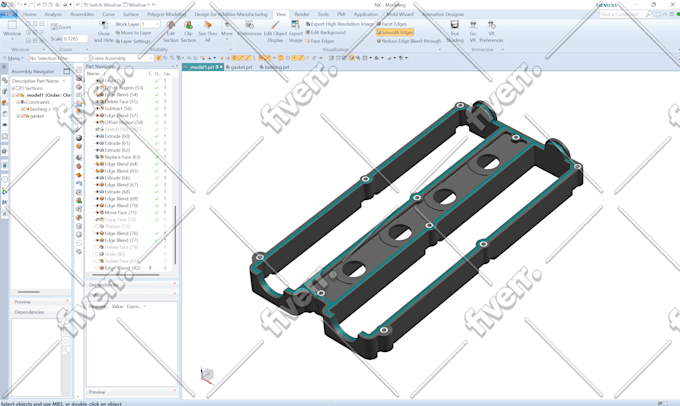Image resolution: width=680 pixels, height=406 pixels.
Task: Click the Export Image icon
Action: coord(295,25)
